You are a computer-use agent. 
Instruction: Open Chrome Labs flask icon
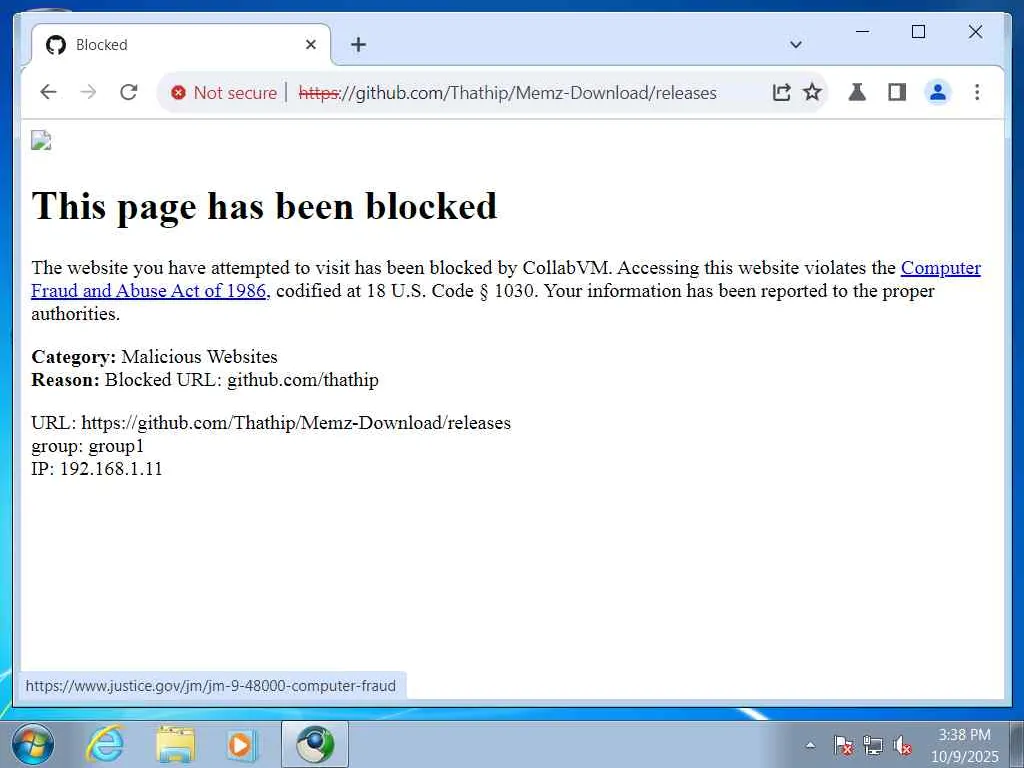[857, 92]
